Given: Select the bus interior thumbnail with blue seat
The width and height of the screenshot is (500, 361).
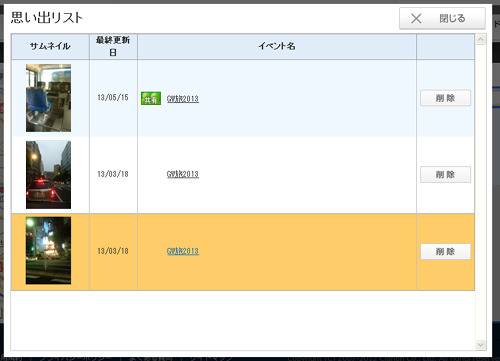Looking at the screenshot, I should click(48, 98).
